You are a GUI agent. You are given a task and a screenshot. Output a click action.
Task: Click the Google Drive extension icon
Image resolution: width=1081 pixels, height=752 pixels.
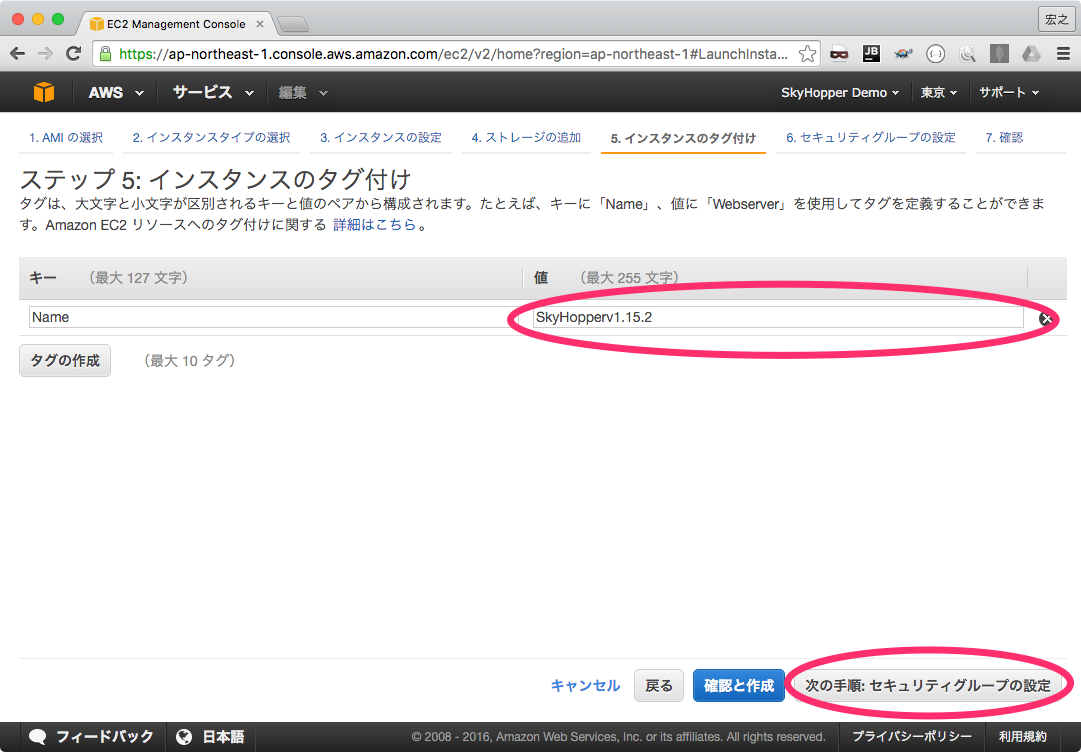coord(1031,54)
